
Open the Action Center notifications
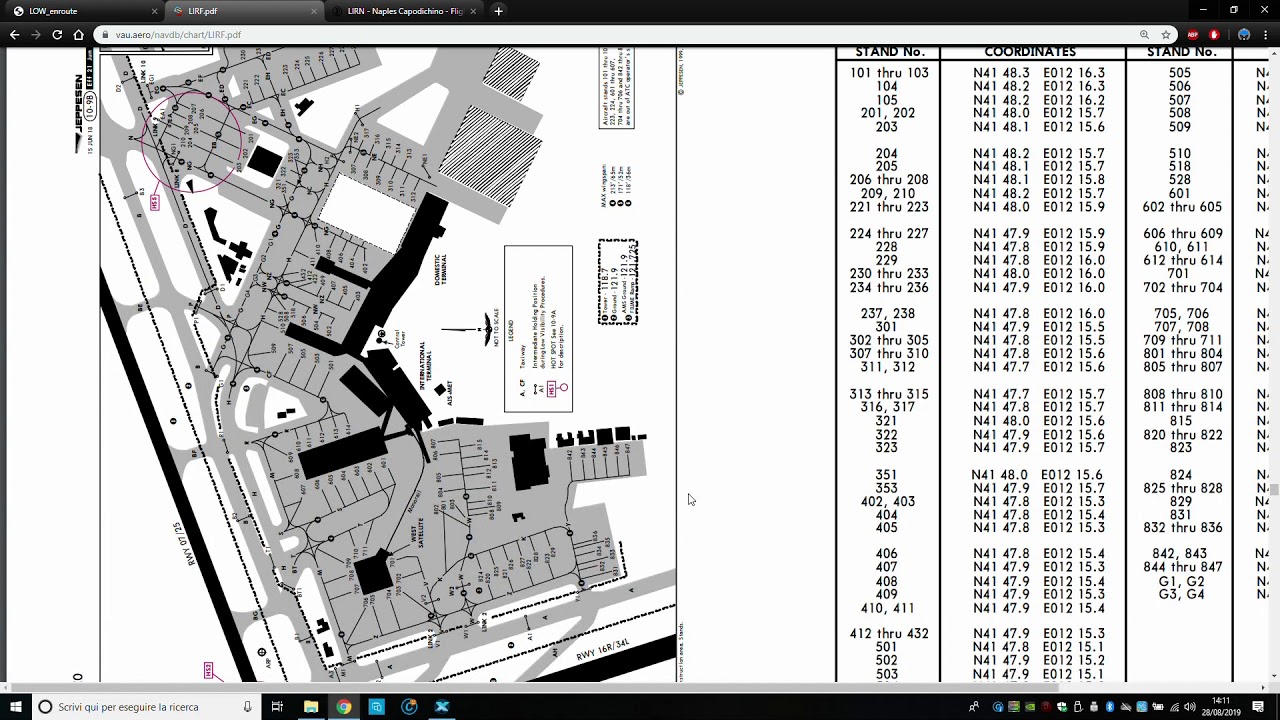click(1258, 707)
